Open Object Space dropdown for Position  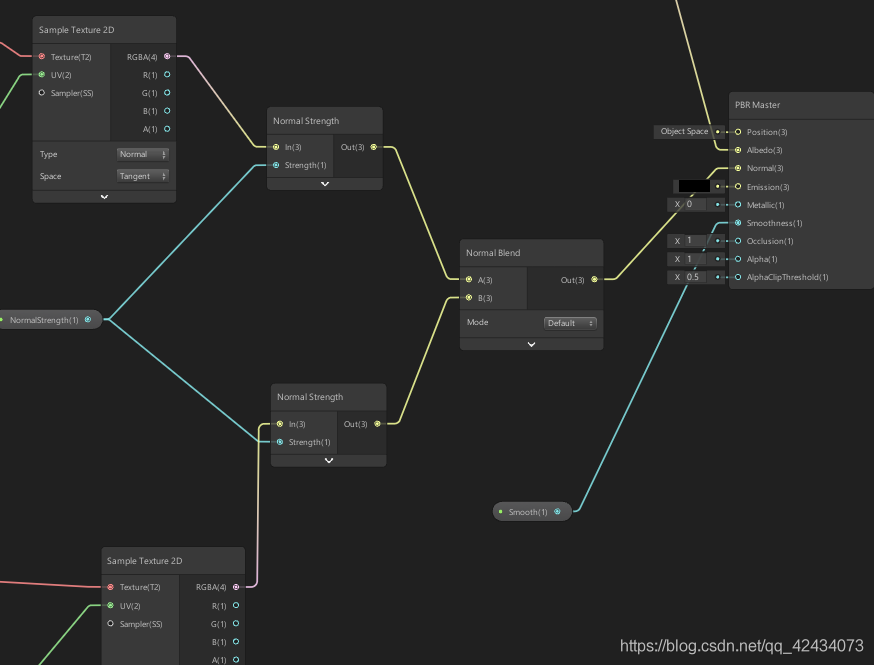[x=684, y=132]
